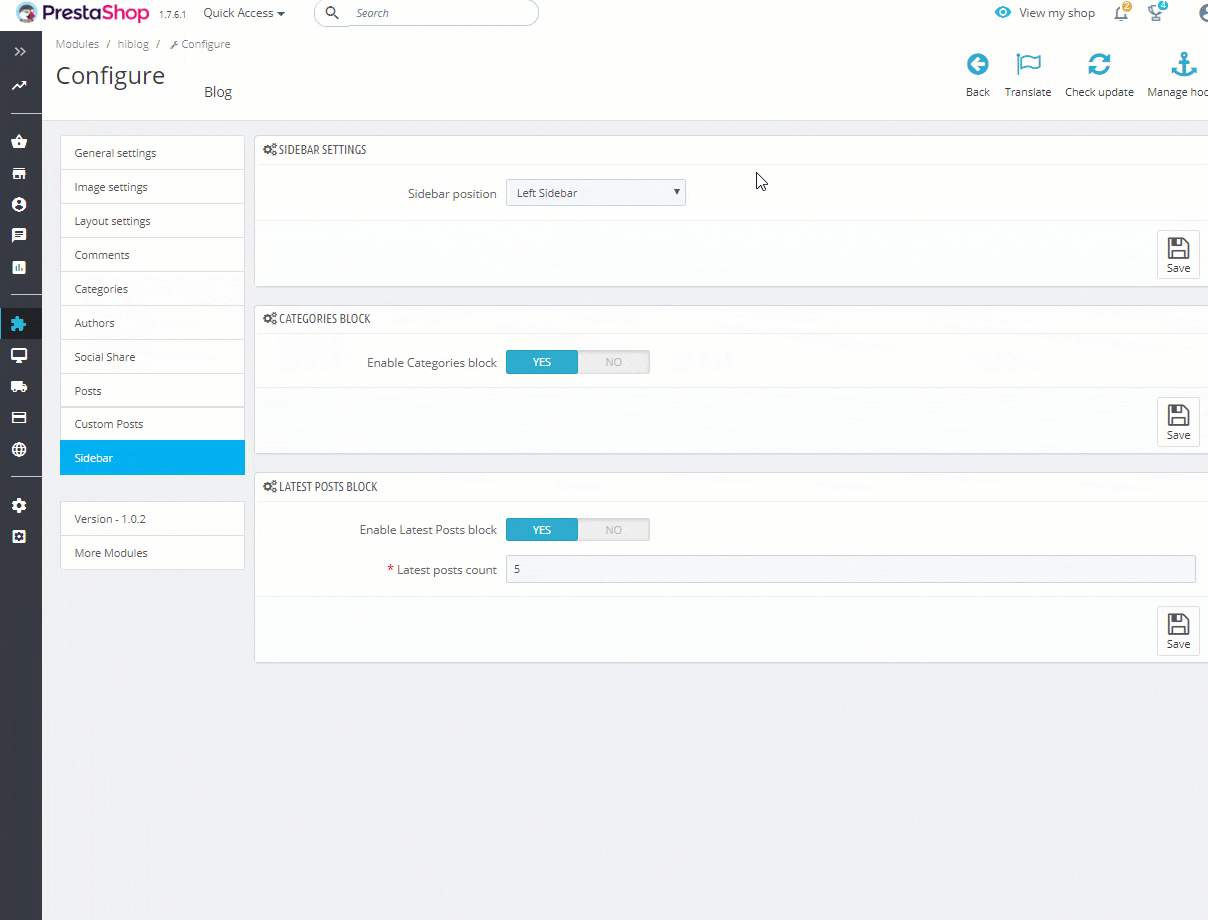Open the Shop Parameters gear icon
Screen dimensions: 1208x920
[x=19, y=505]
